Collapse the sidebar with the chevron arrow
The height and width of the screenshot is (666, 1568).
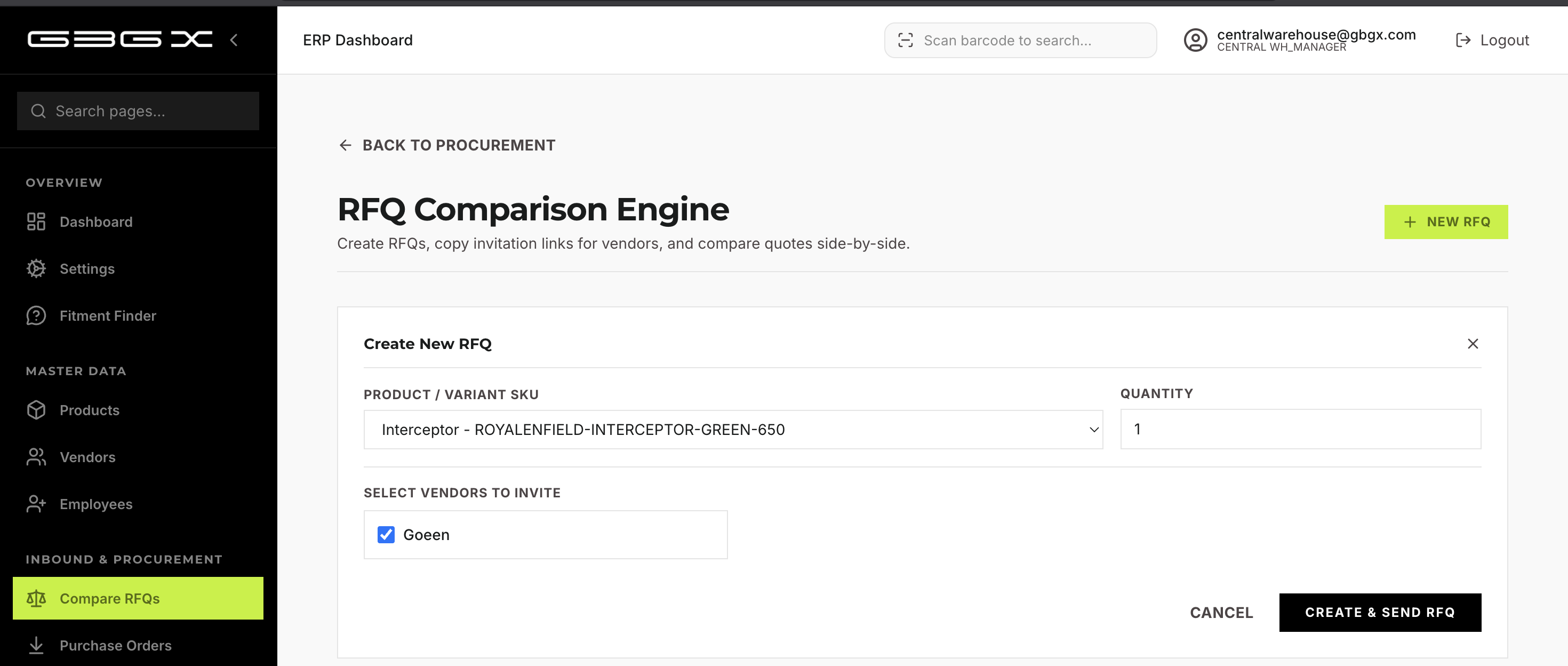(x=234, y=40)
